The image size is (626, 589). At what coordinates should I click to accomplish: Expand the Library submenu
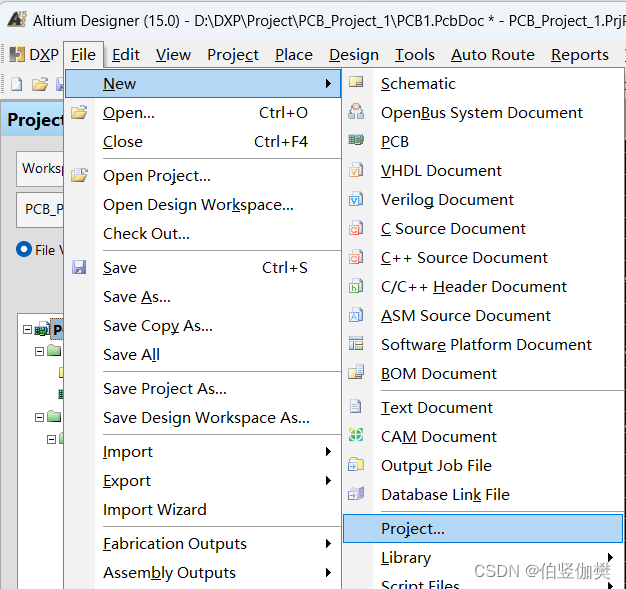point(610,557)
